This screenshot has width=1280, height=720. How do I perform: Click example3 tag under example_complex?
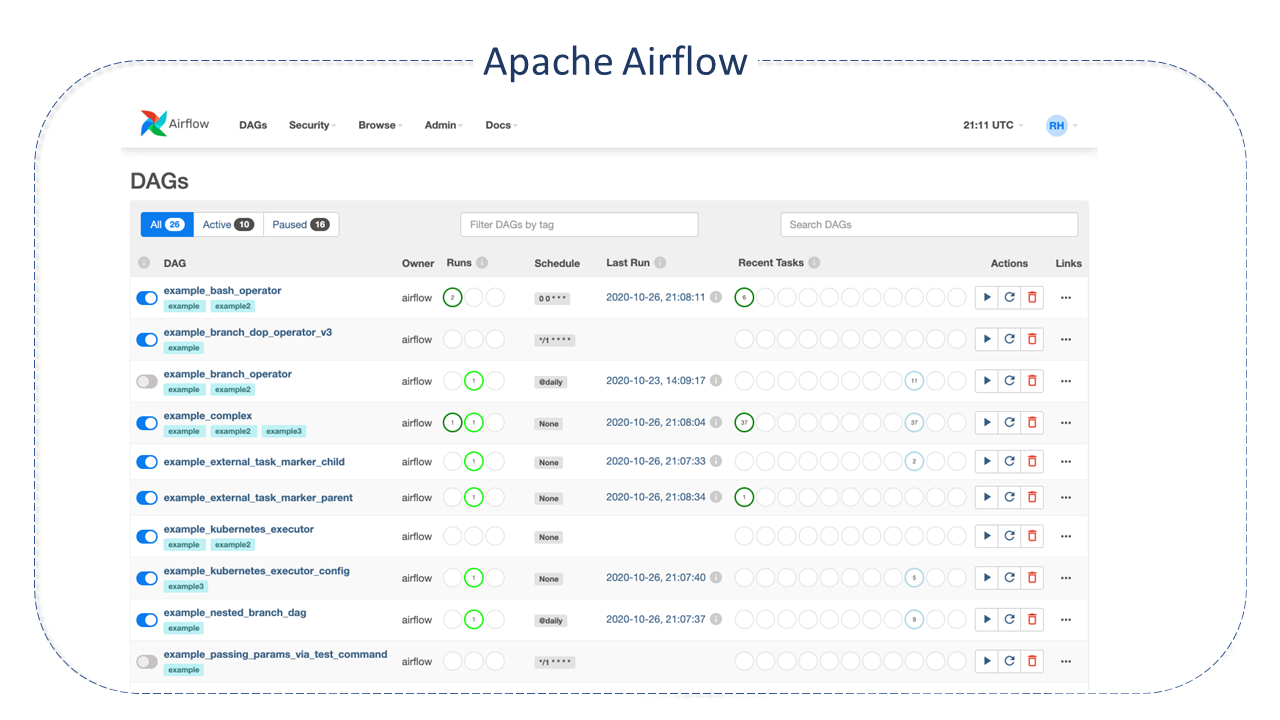tap(284, 431)
